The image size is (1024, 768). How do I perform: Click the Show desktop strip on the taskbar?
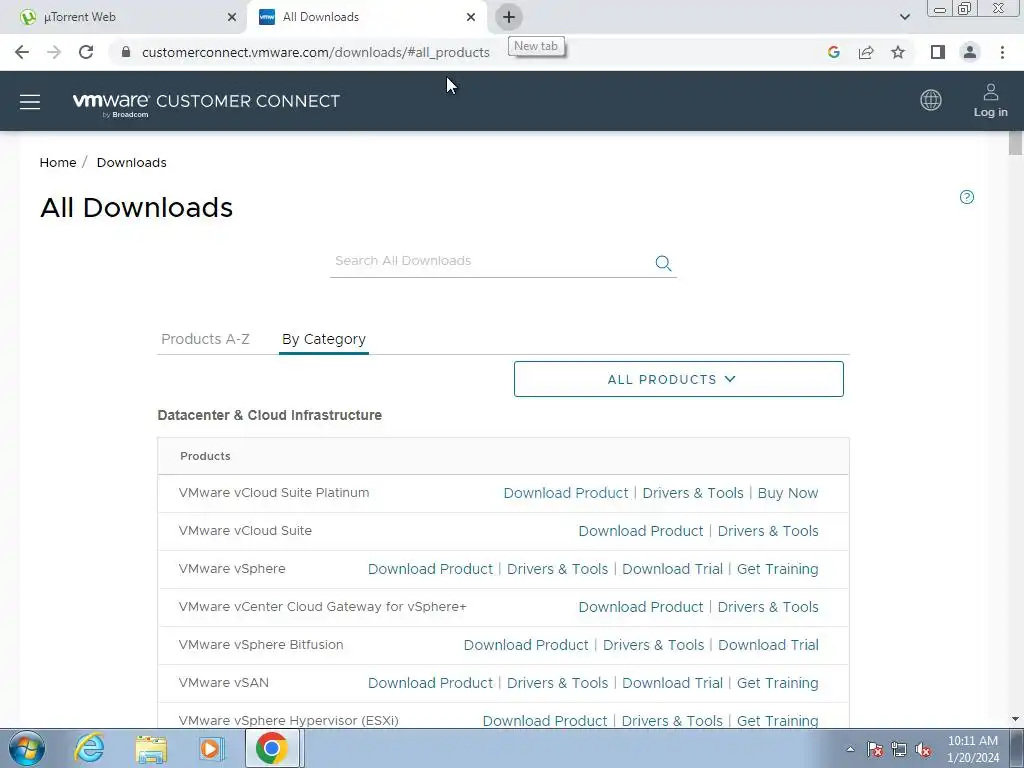point(1019,748)
